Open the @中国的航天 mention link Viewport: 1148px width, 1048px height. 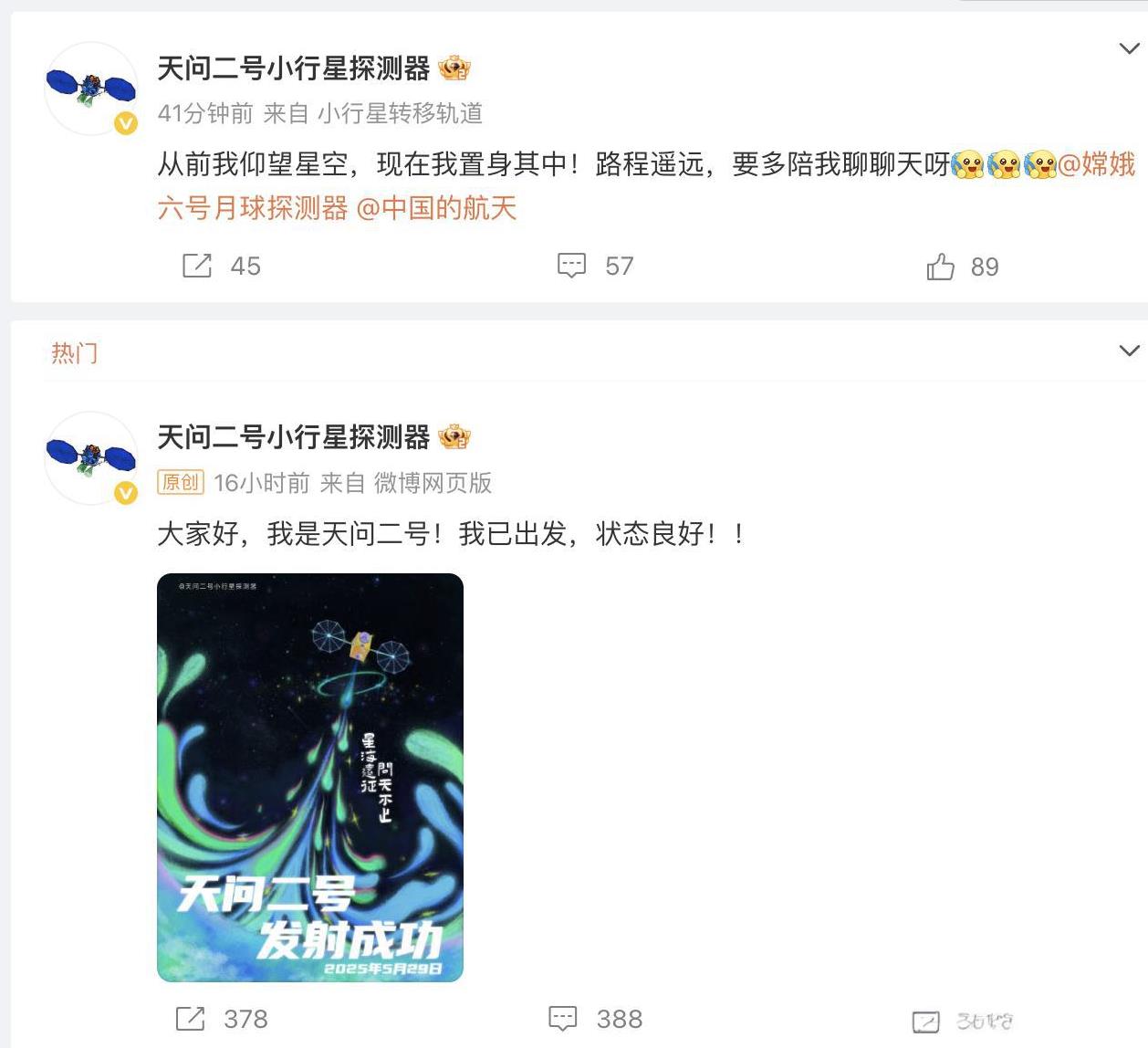tap(436, 208)
